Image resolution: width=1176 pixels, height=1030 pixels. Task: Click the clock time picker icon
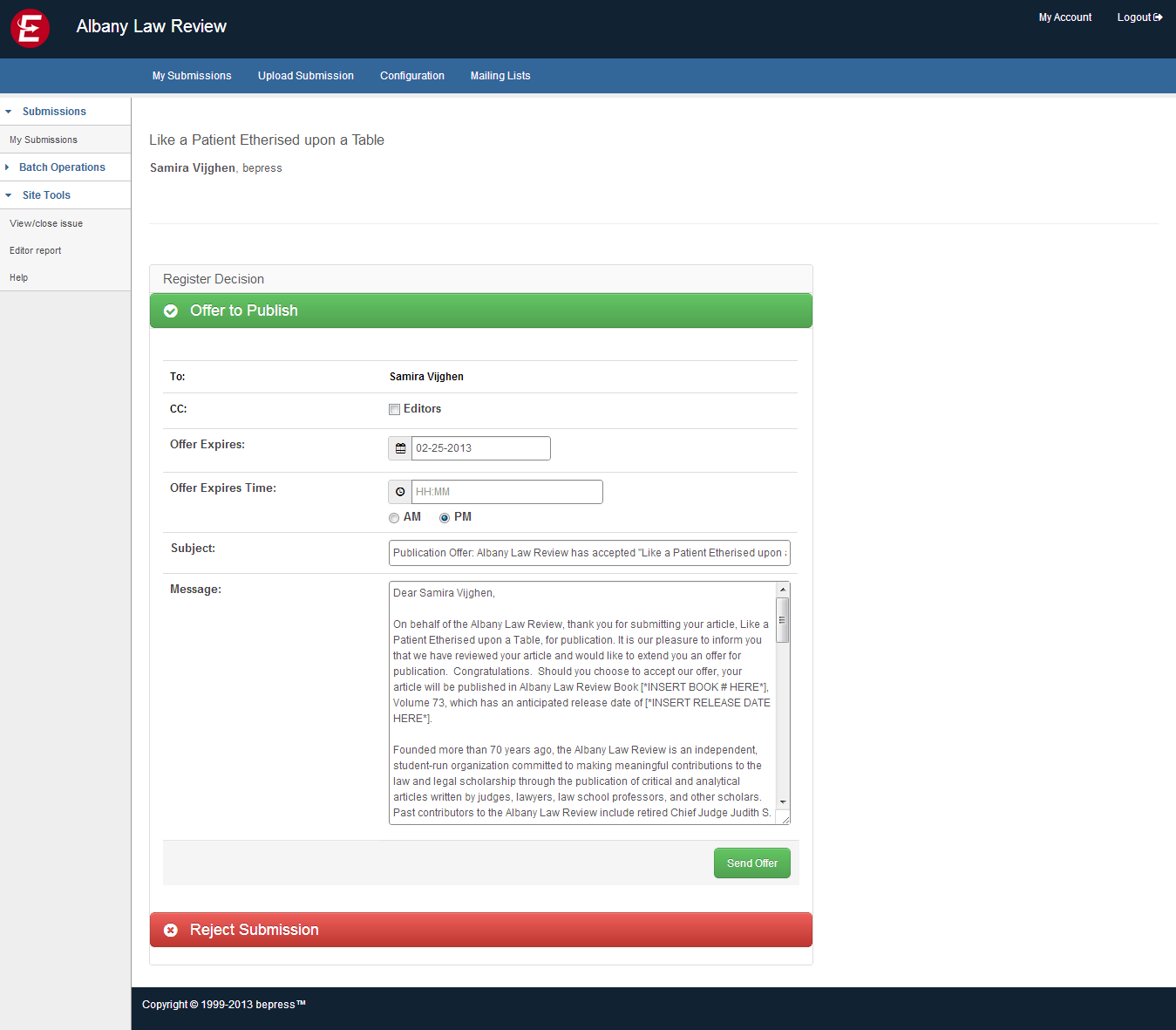(x=400, y=492)
